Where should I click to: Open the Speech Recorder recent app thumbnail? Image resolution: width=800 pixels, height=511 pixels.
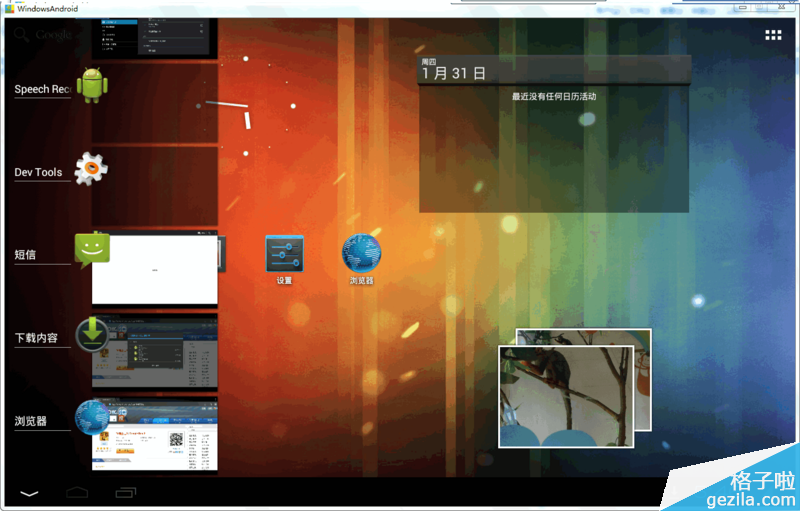coord(155,103)
